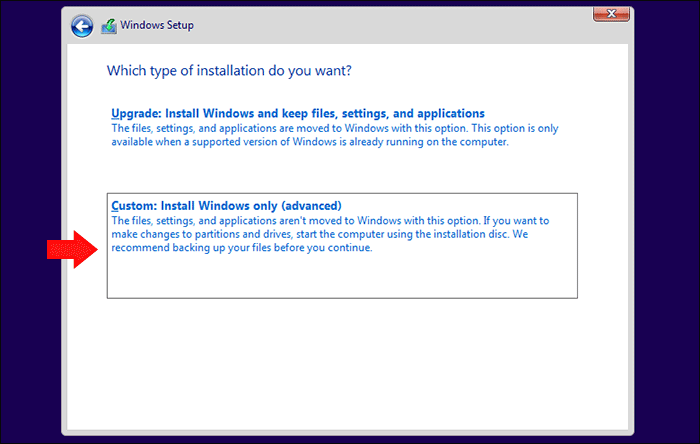Go back with the blue arrow button
Screen dimensions: 700x444
82,26
